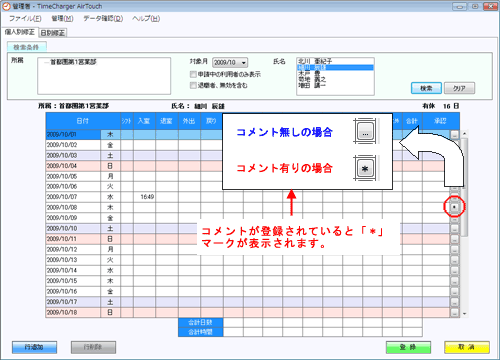Open the ファイル(F) menu
500x360 pixels.
click(25, 18)
